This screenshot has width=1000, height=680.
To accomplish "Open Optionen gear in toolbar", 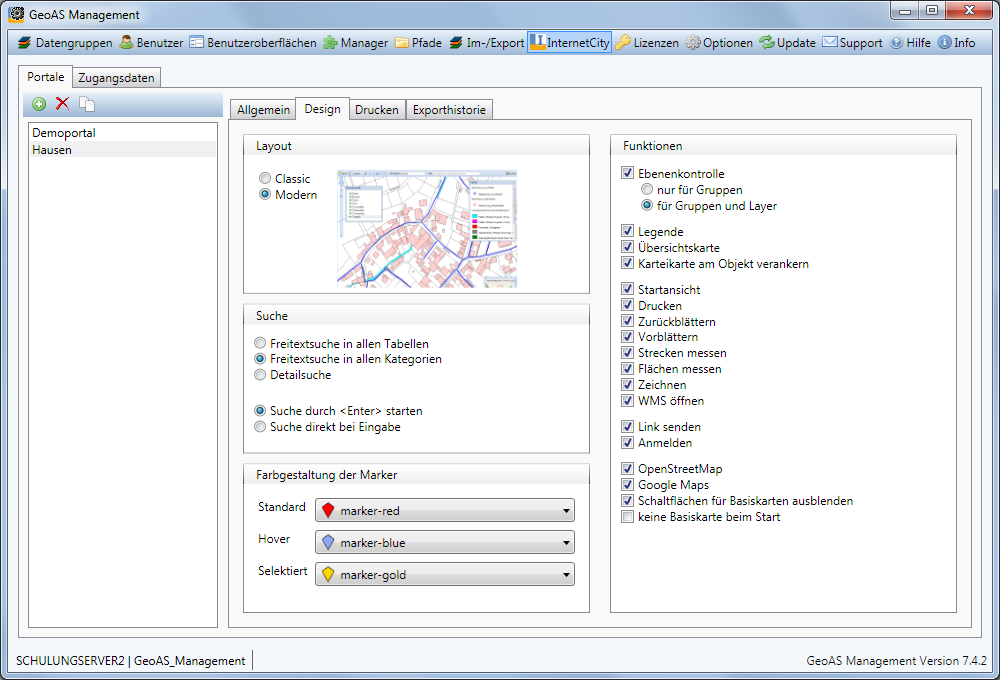I will (692, 43).
